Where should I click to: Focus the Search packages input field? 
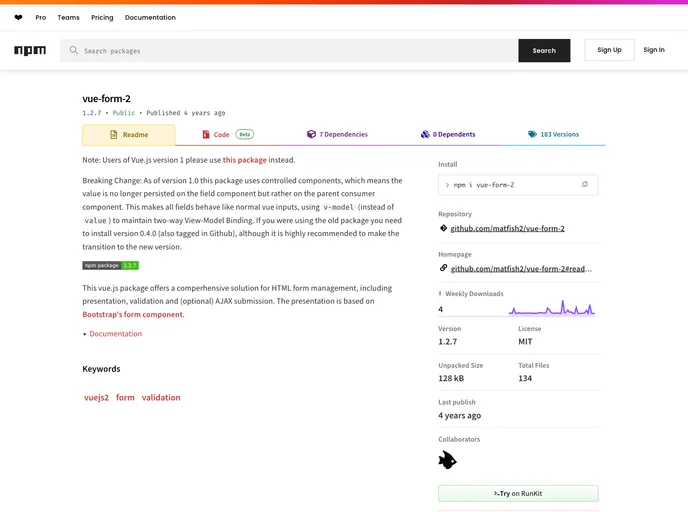click(x=289, y=50)
